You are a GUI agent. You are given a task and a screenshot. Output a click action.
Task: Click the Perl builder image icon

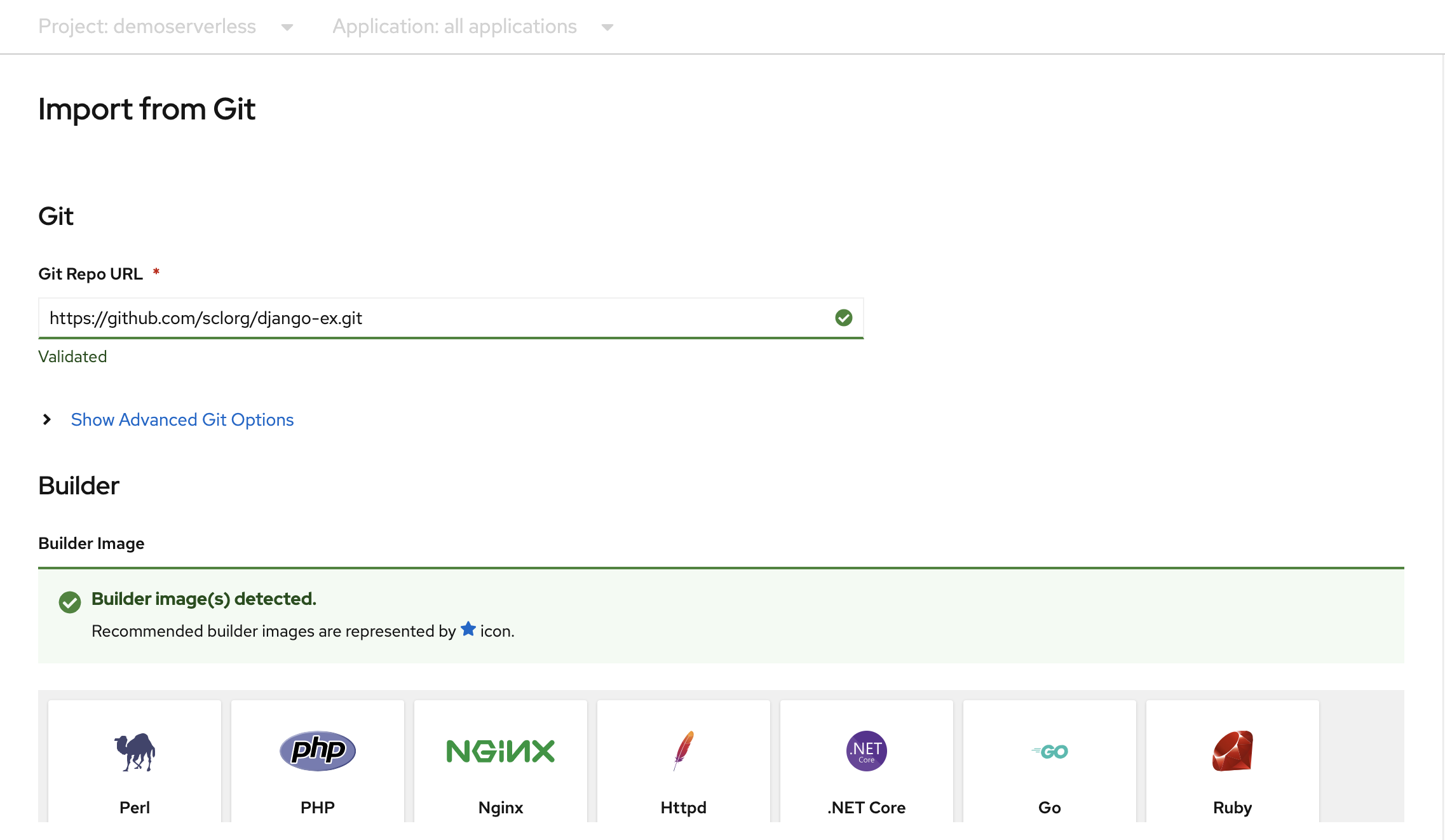click(134, 750)
